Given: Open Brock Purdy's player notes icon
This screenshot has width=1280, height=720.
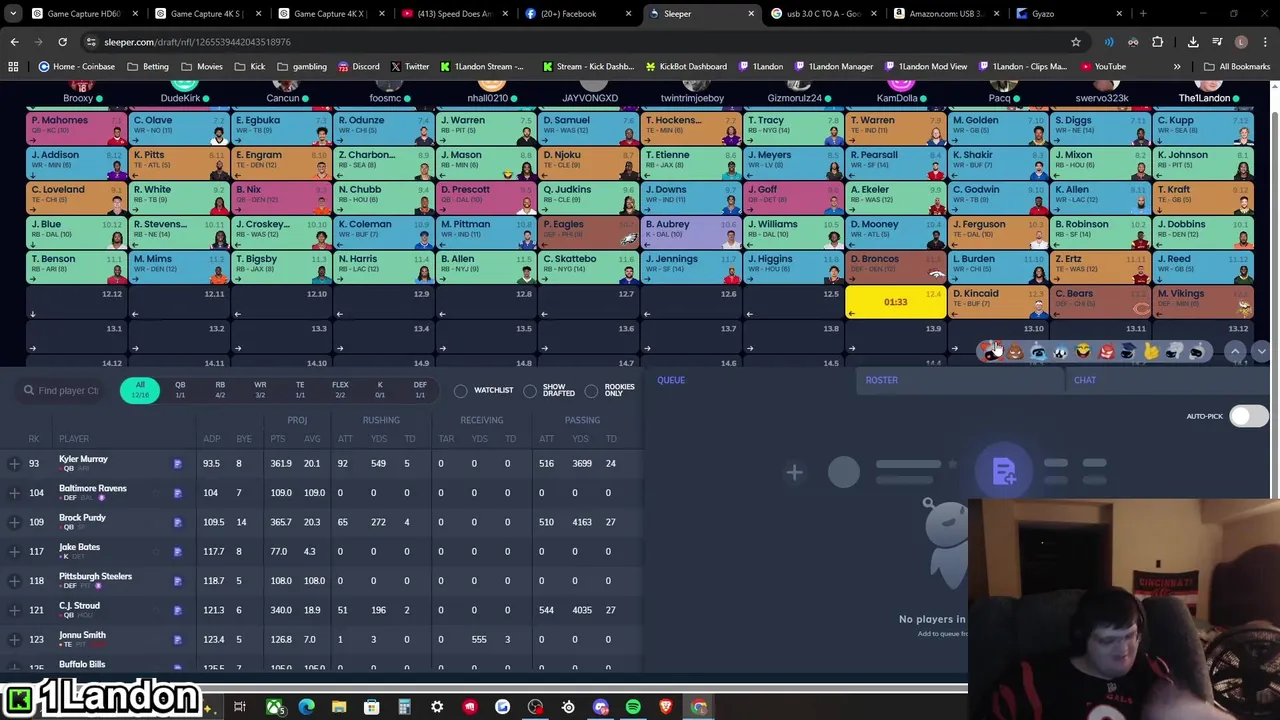Looking at the screenshot, I should click(177, 522).
